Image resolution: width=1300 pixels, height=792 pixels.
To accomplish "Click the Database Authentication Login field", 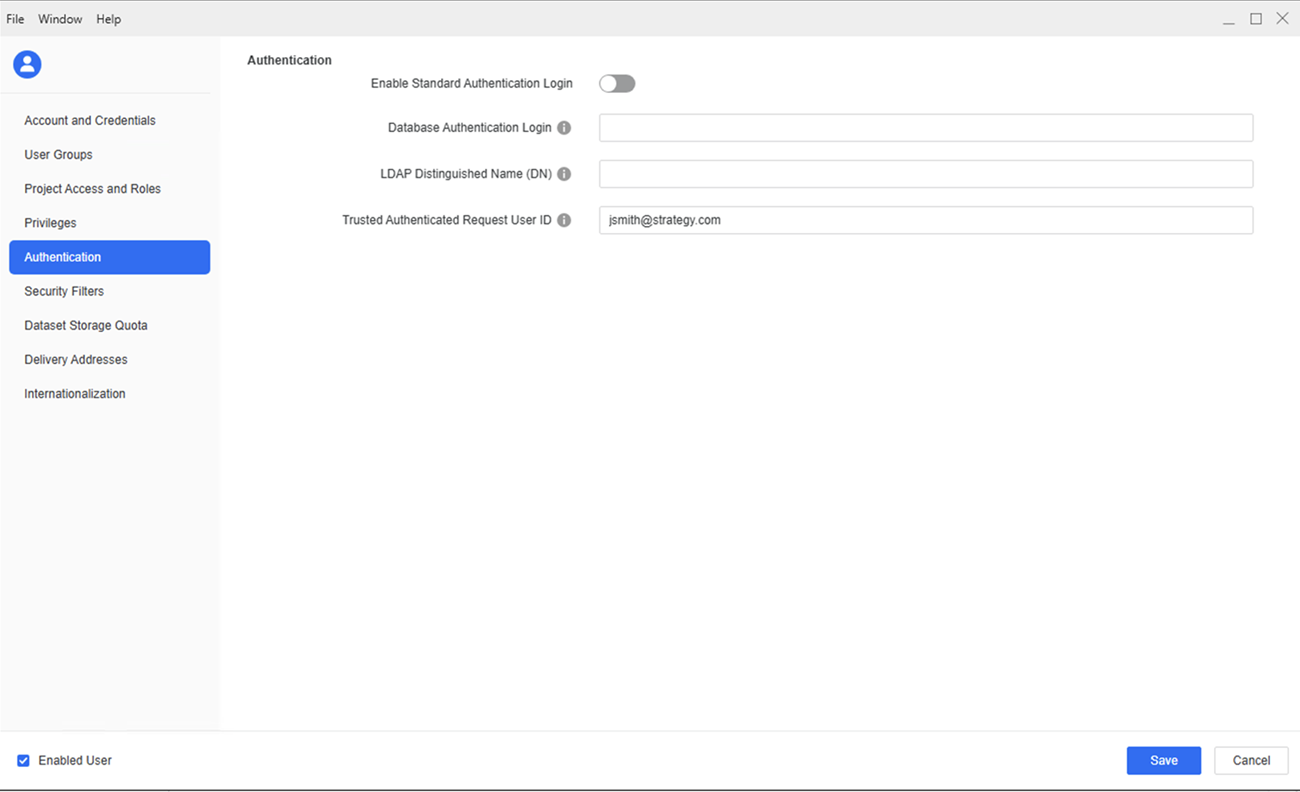I will coord(925,128).
